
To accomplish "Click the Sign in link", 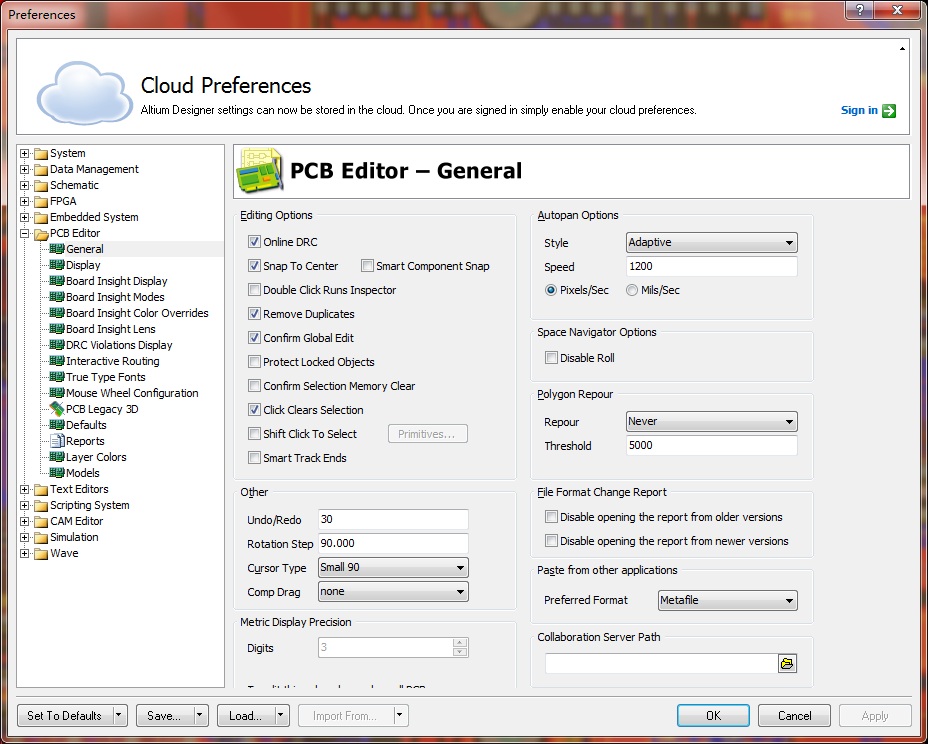I will (x=859, y=110).
